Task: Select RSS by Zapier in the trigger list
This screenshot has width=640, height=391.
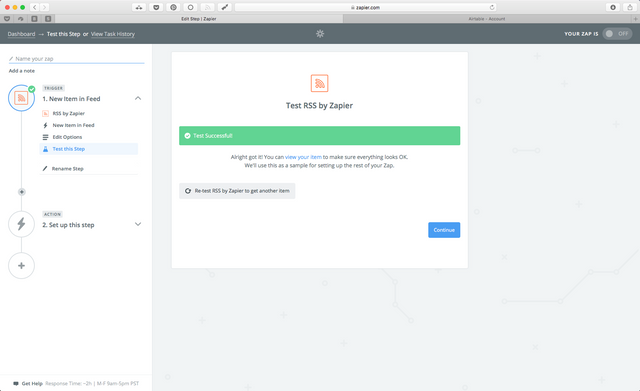Action: (x=69, y=113)
